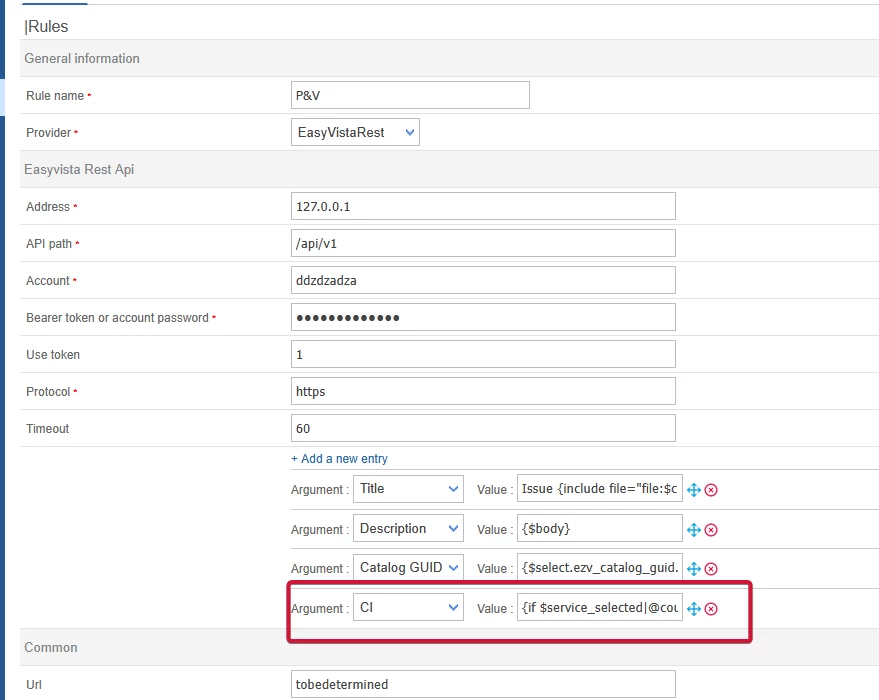Viewport: 879px width, 700px height.
Task: Focus the Rule name field
Action: (410, 95)
